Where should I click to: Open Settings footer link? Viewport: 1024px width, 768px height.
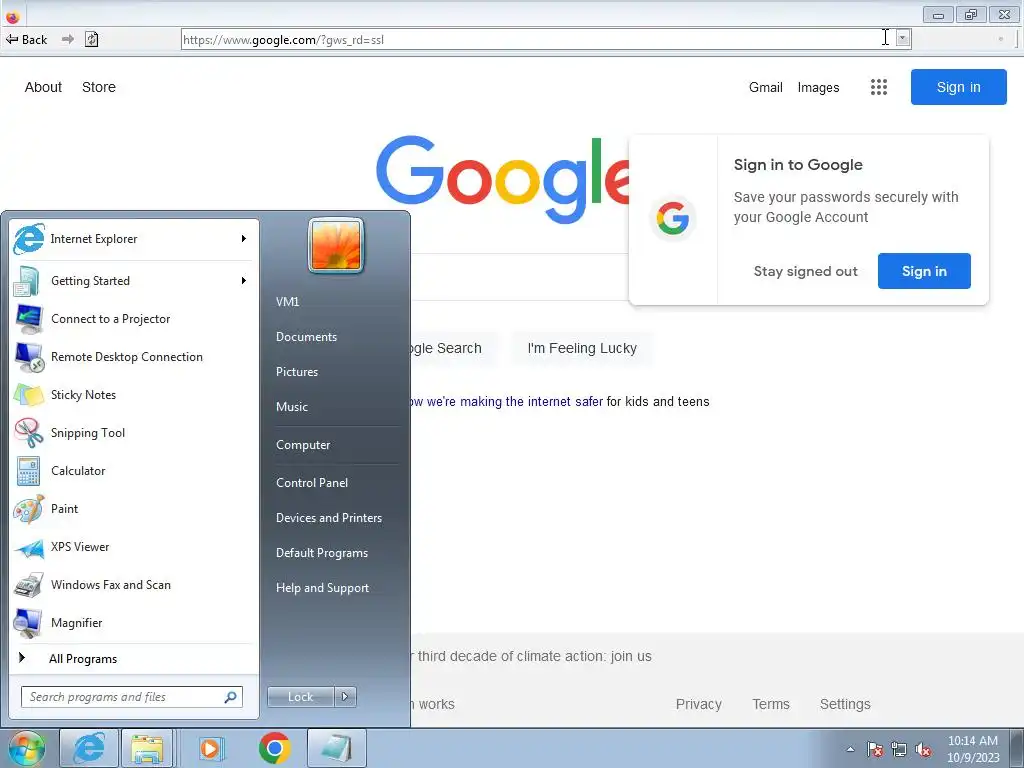[x=845, y=704]
